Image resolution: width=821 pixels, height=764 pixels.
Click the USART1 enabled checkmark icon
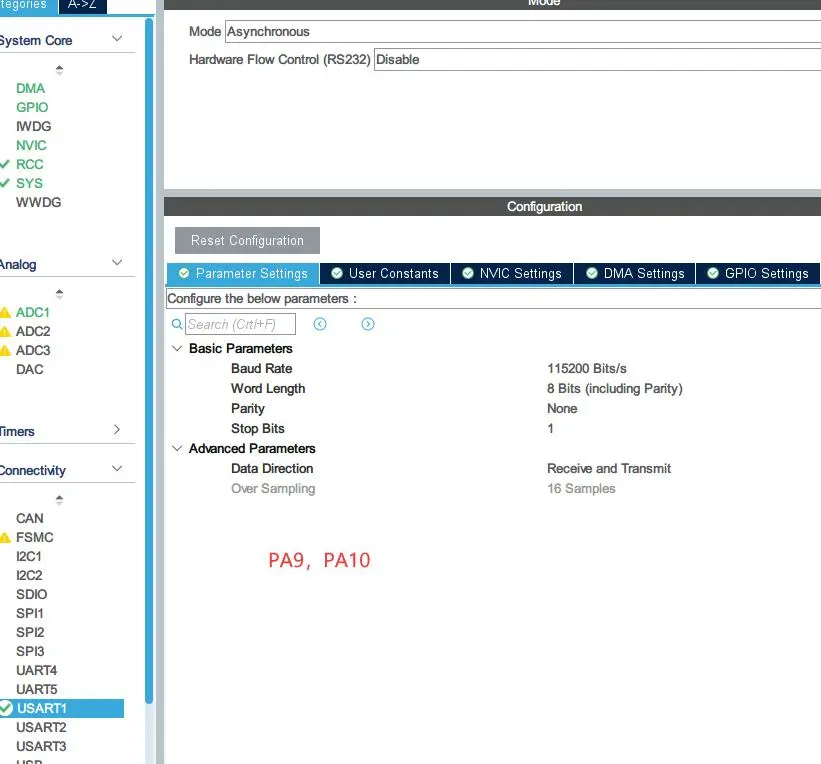pyautogui.click(x=6, y=708)
